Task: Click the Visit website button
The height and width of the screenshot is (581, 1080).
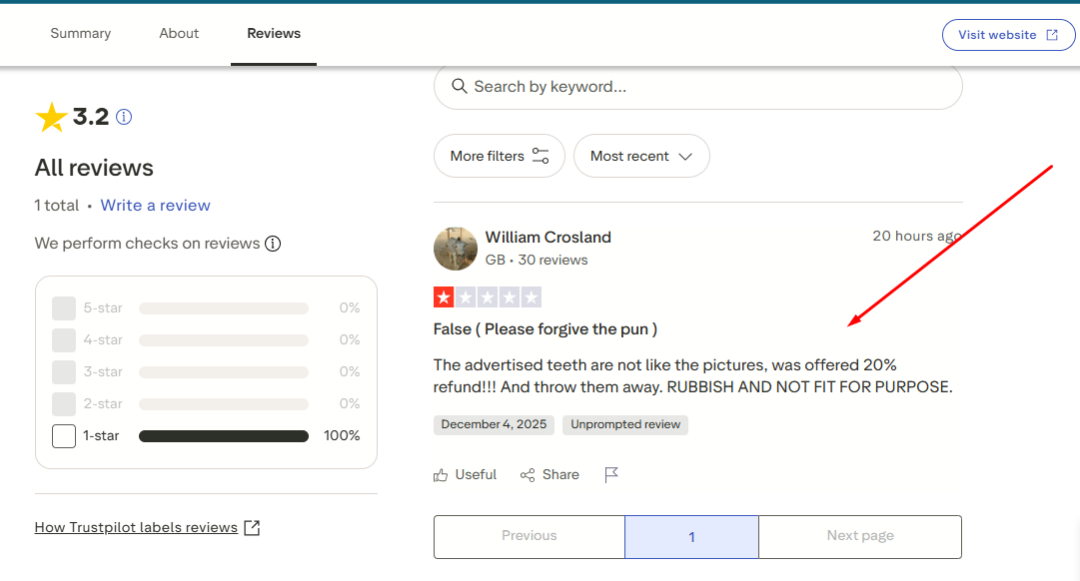Action: (x=1008, y=34)
